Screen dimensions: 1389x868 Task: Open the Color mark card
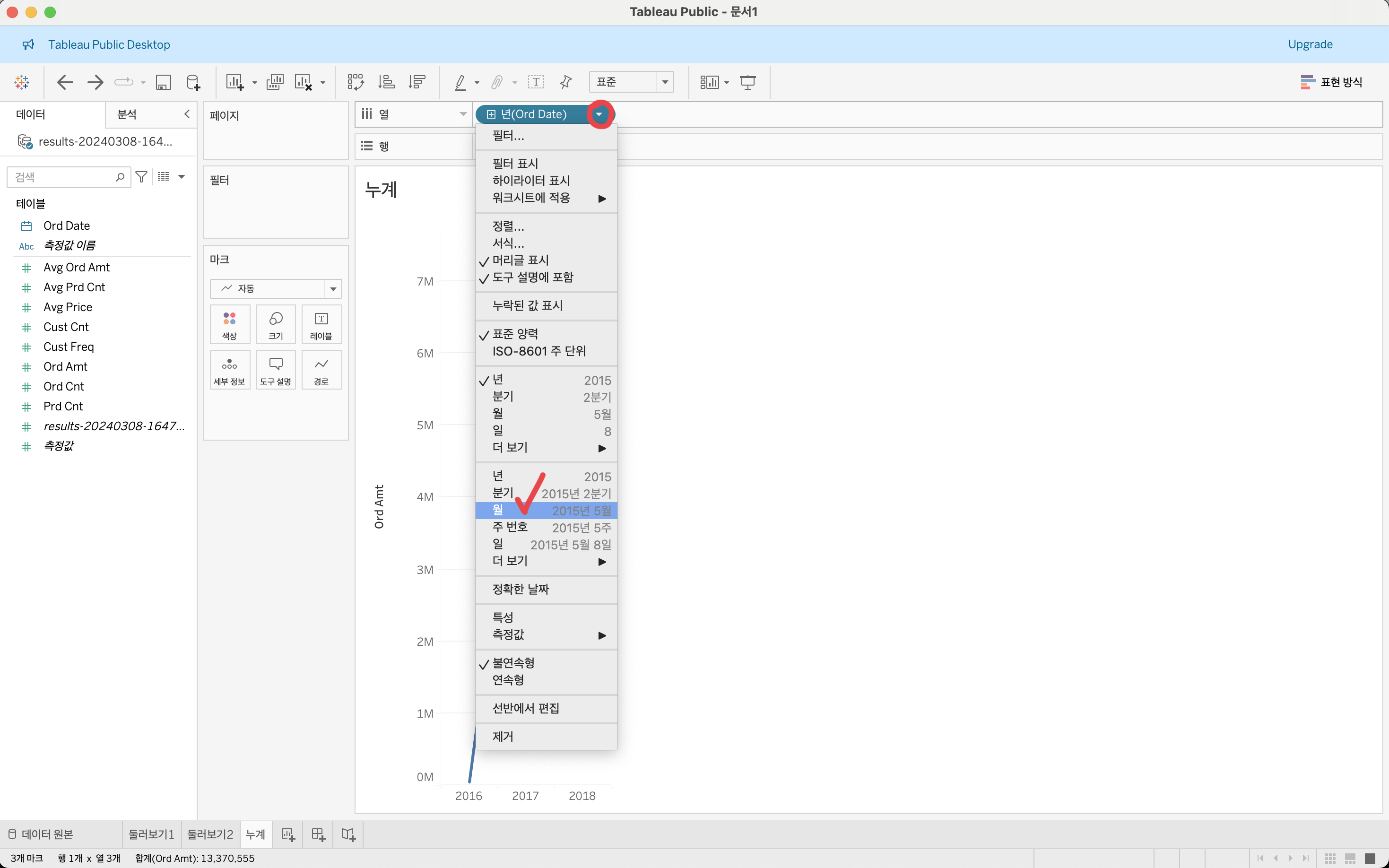pos(230,324)
